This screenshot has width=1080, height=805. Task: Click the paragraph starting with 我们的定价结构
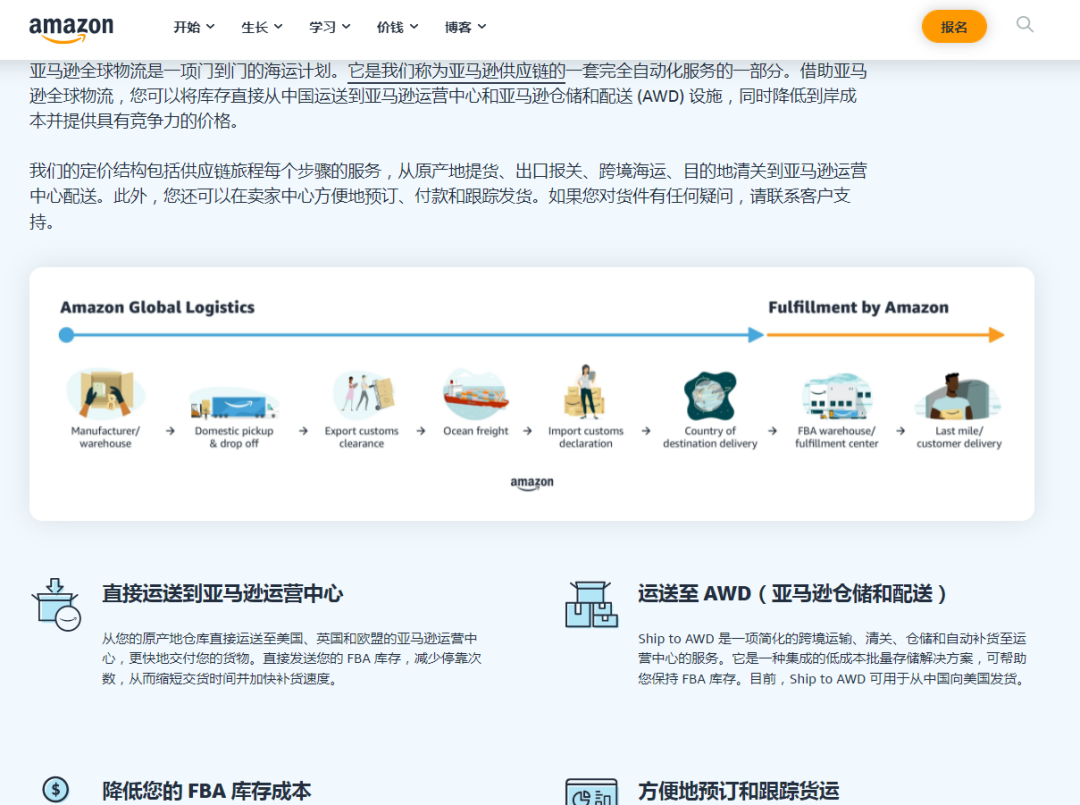point(448,196)
